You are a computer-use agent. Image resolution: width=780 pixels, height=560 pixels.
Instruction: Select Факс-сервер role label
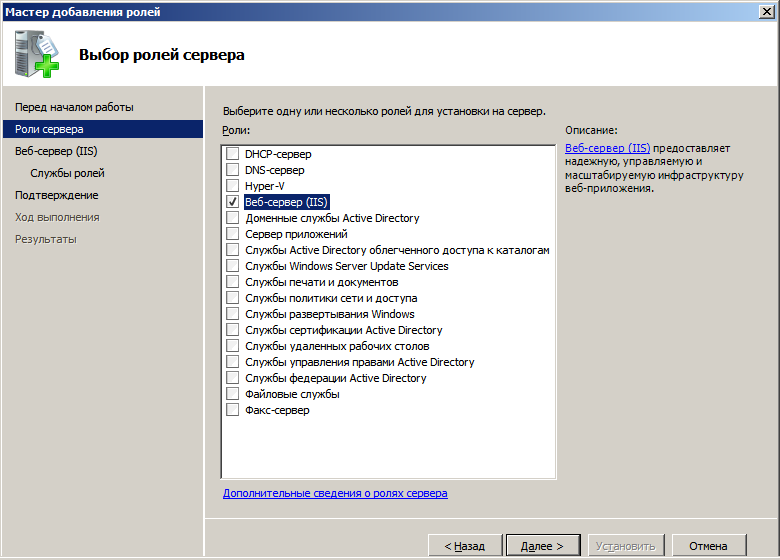[277, 410]
